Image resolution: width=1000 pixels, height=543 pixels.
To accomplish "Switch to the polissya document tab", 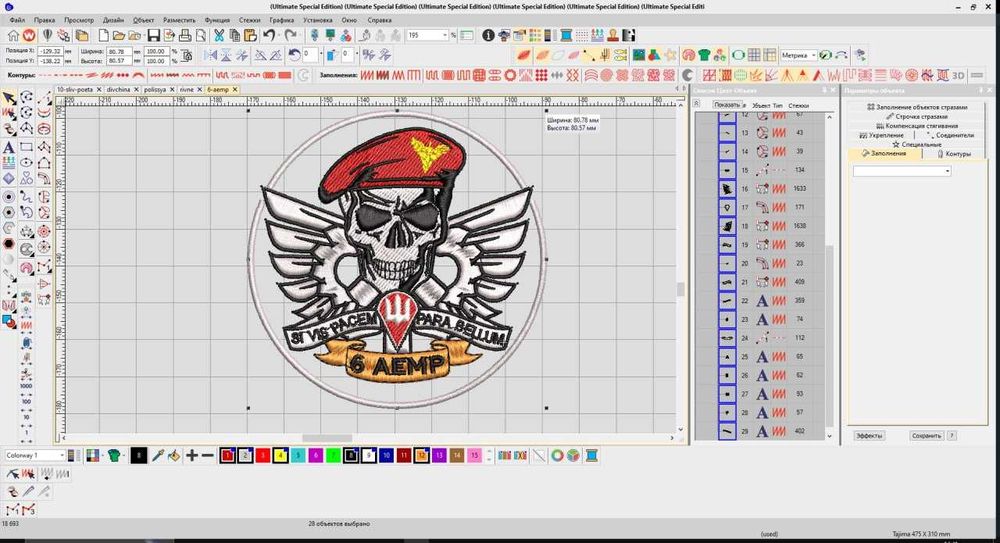I will (x=157, y=89).
